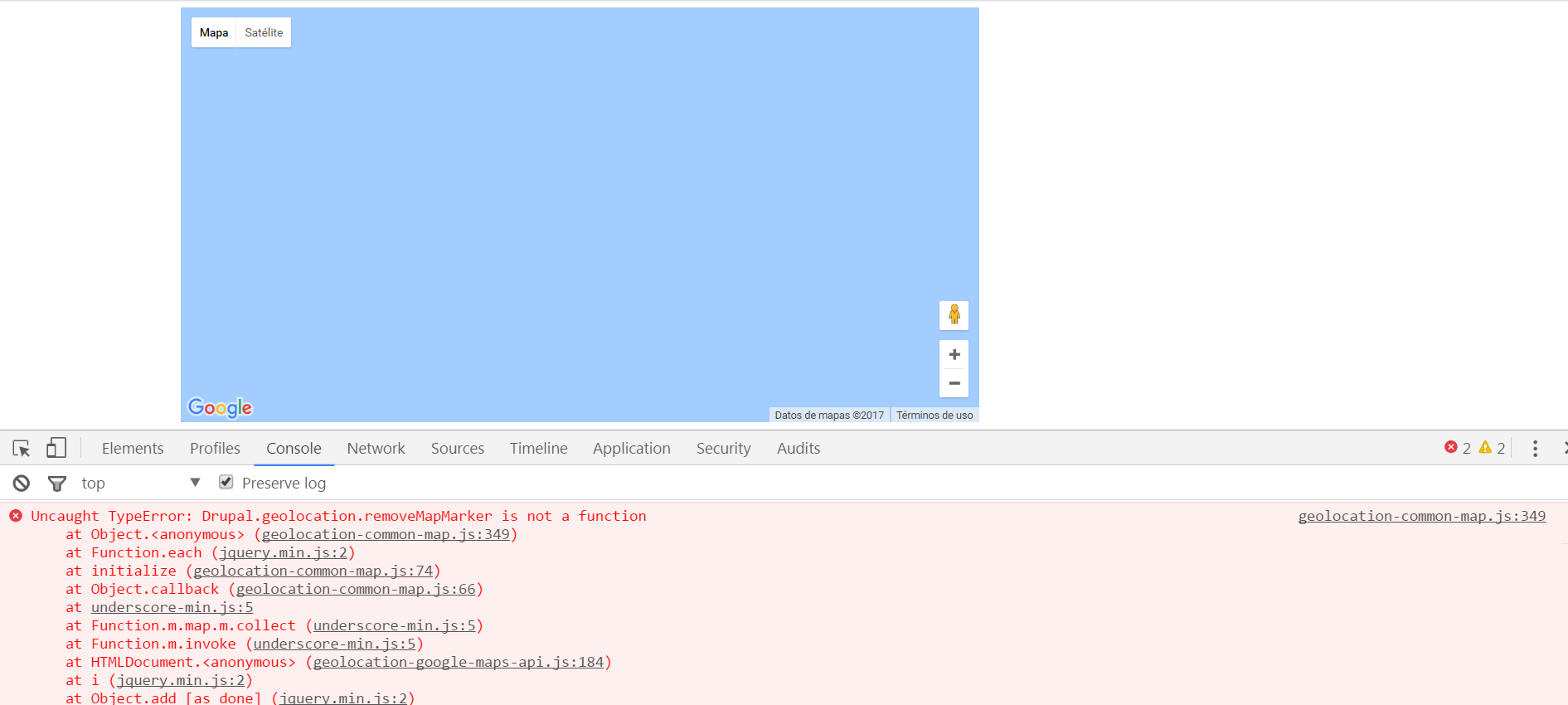Open jquery.min.js:2 link in 'at i' line
This screenshot has width=1568, height=705.
point(181,680)
